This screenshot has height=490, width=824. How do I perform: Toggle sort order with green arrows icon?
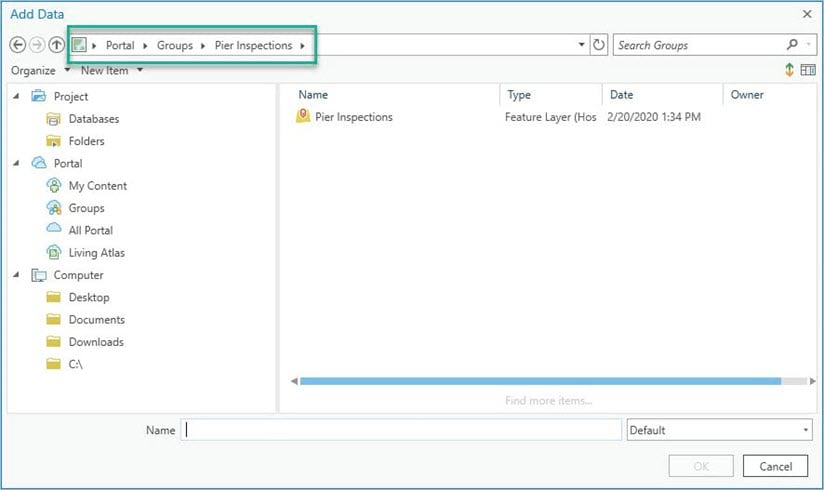pos(789,69)
